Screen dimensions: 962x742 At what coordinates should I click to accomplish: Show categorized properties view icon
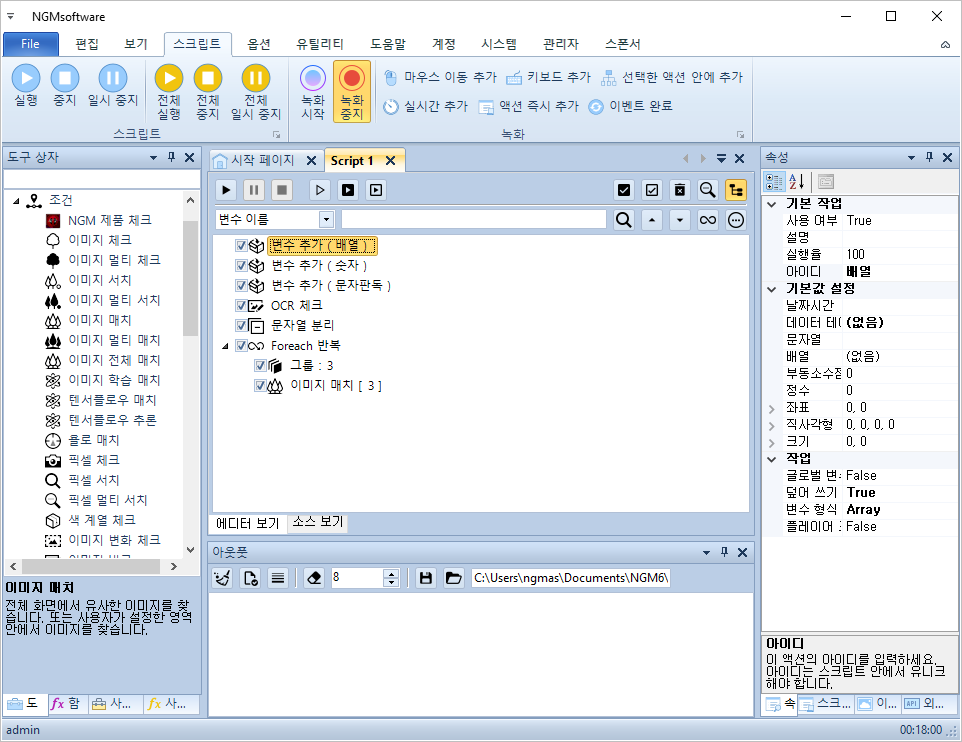point(774,182)
